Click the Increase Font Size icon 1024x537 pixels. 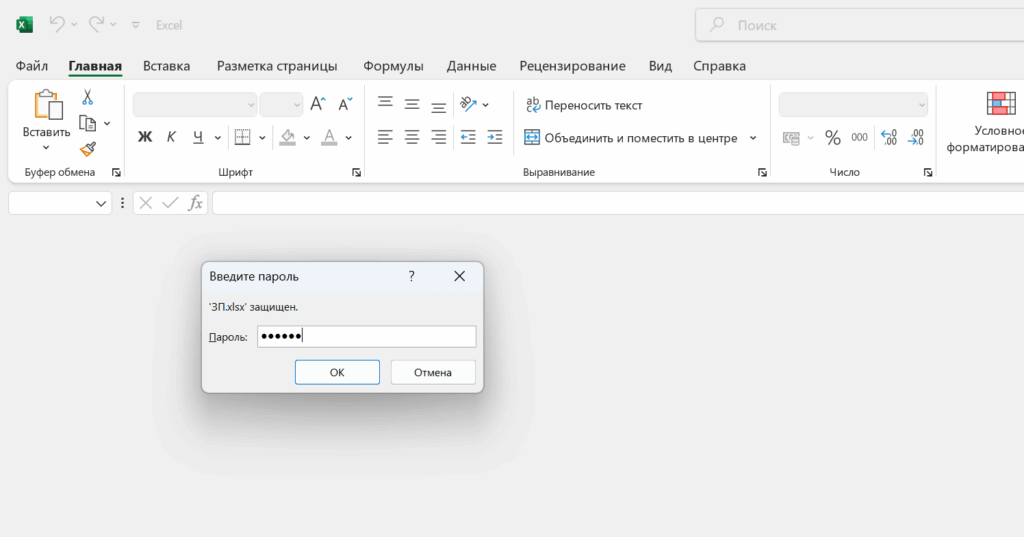[318, 104]
